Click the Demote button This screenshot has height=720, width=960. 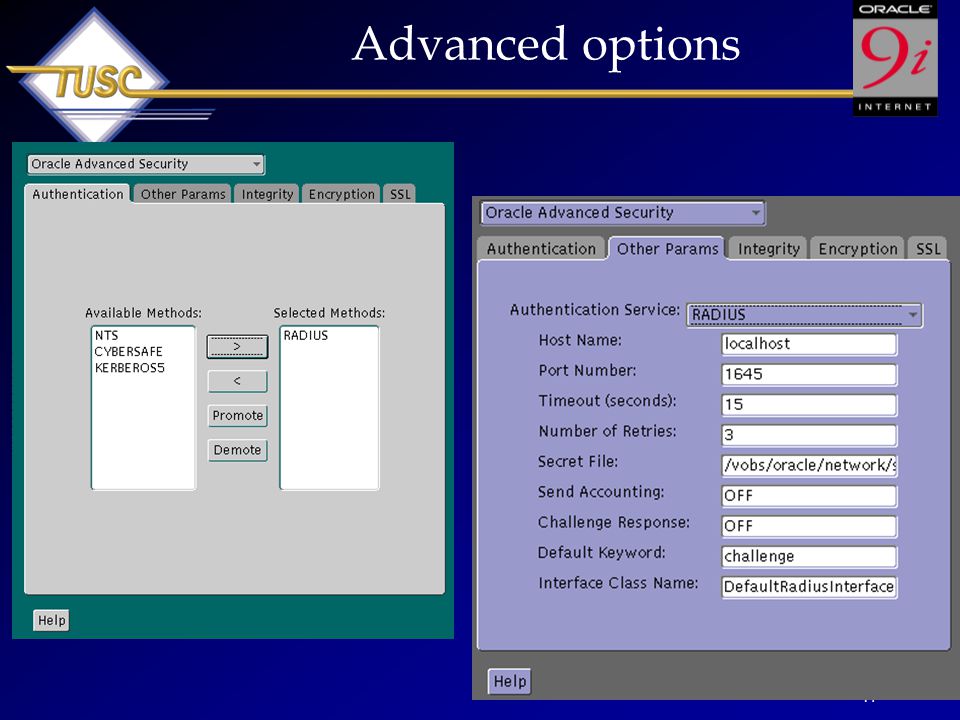click(238, 450)
